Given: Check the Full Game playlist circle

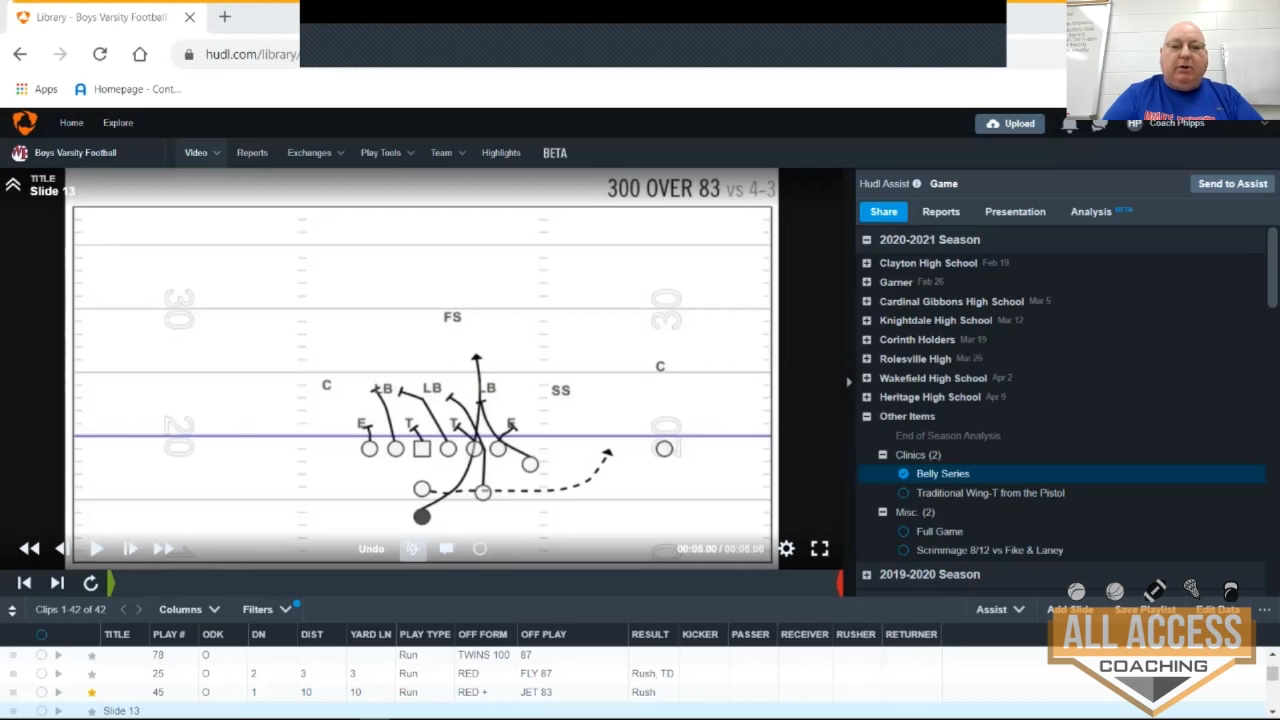Looking at the screenshot, I should (x=903, y=532).
